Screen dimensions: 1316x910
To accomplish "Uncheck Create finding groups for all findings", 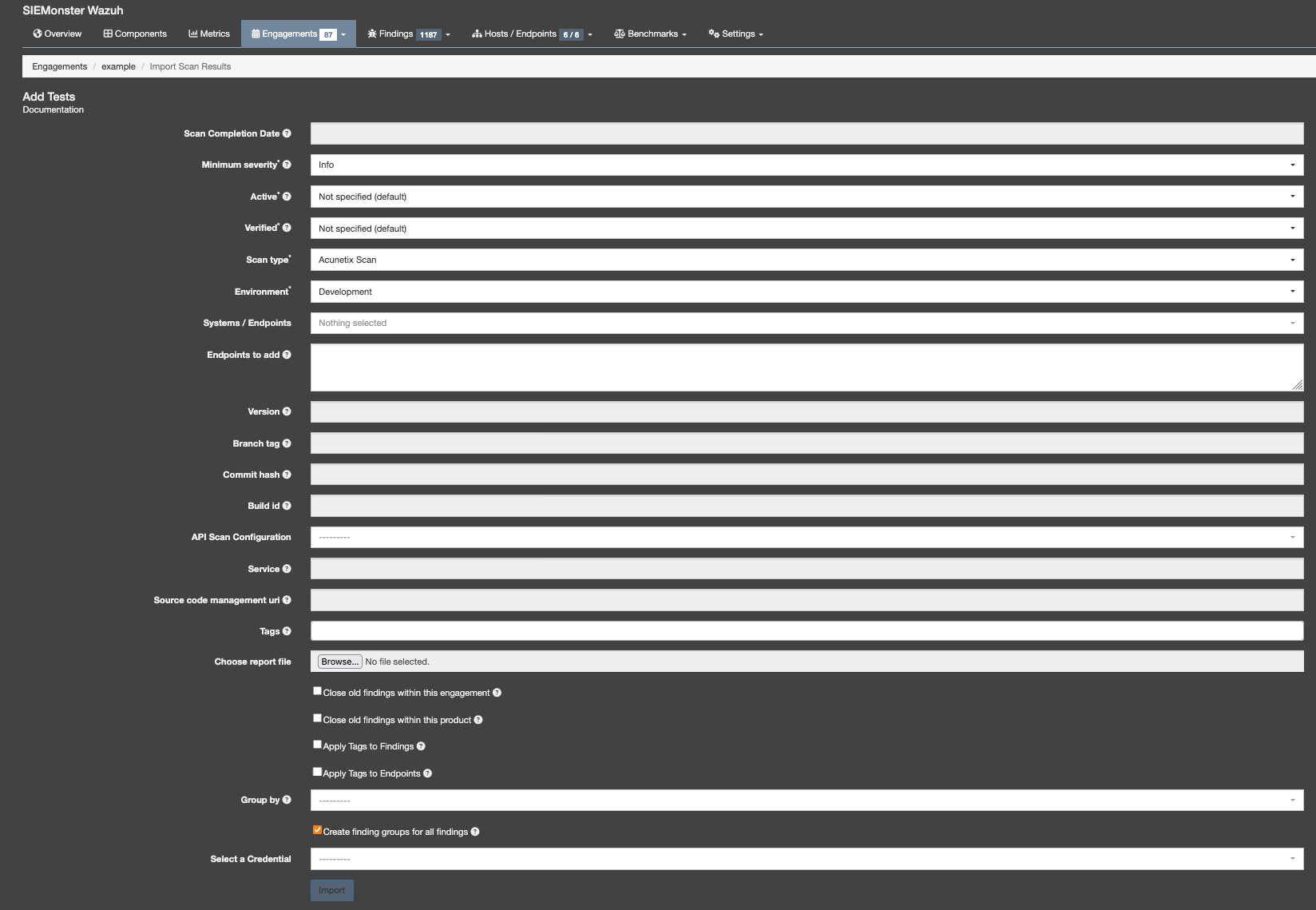I will pos(317,830).
